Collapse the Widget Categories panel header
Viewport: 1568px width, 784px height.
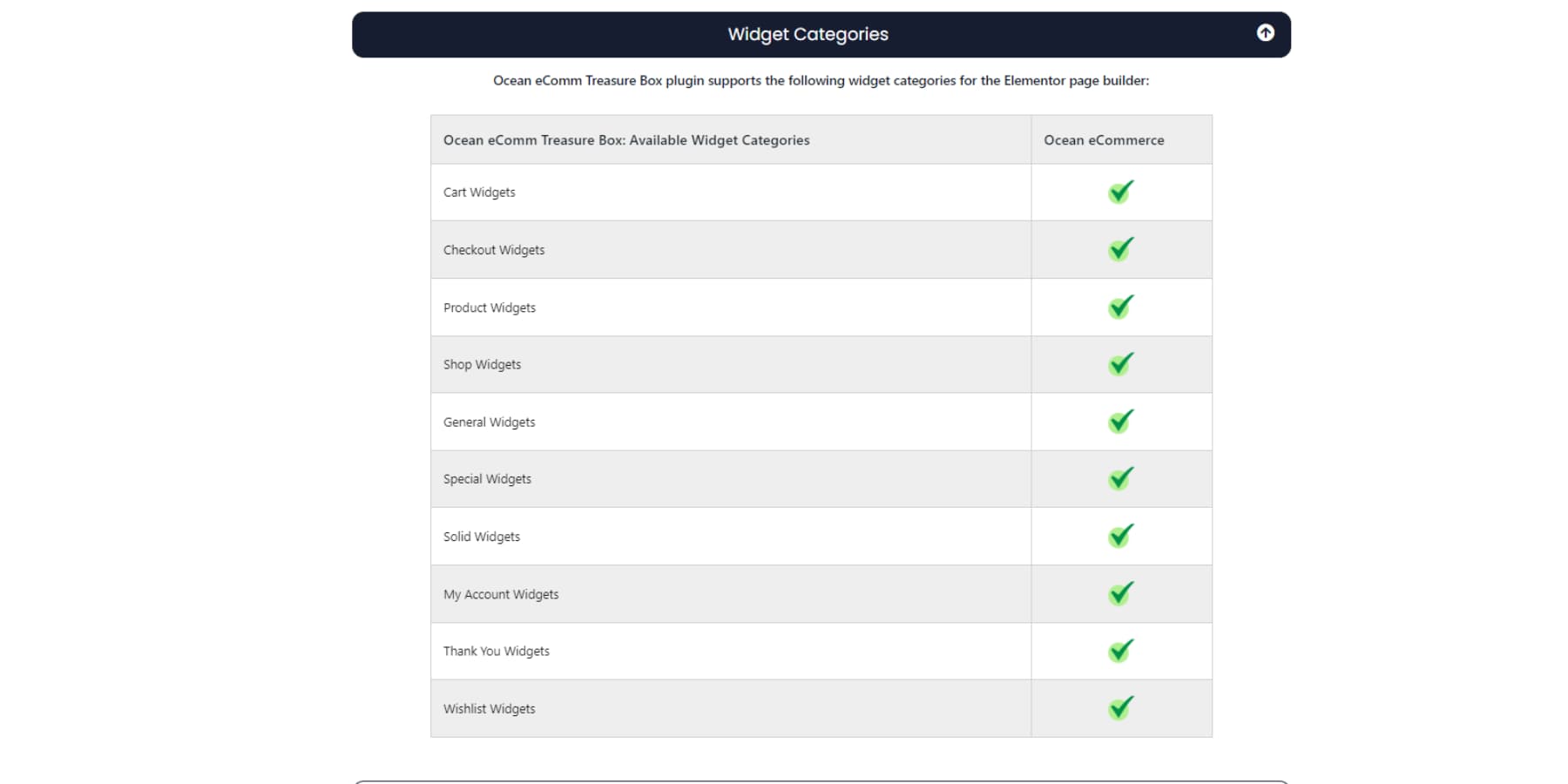pos(807,34)
